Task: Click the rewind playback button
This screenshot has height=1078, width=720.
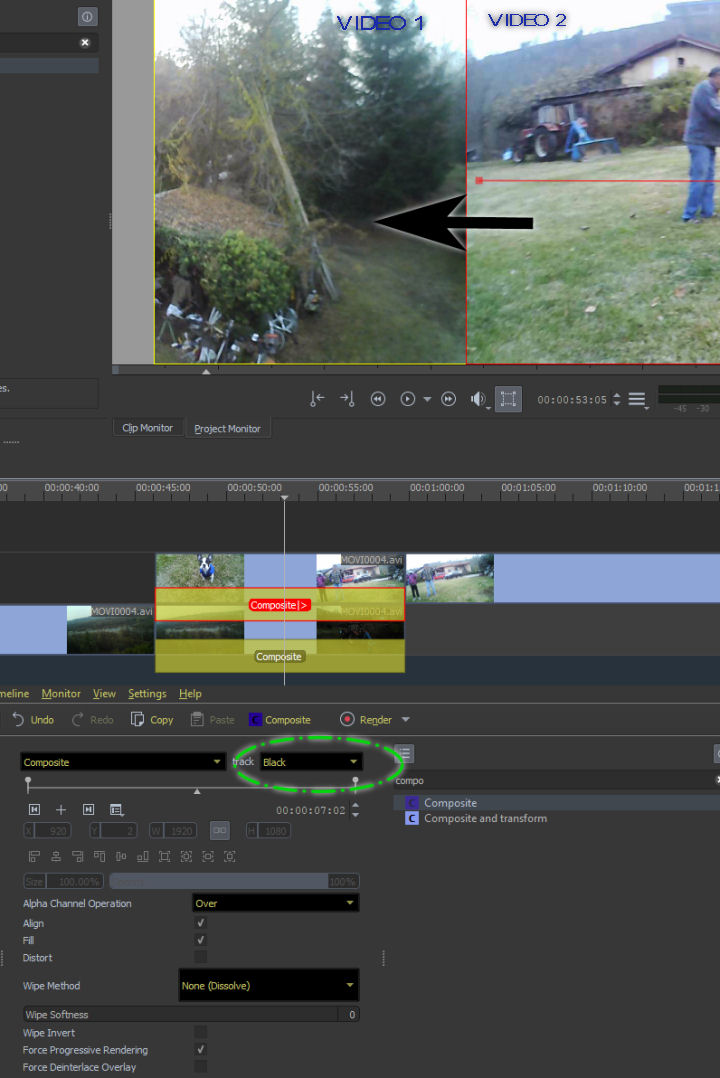Action: point(378,399)
